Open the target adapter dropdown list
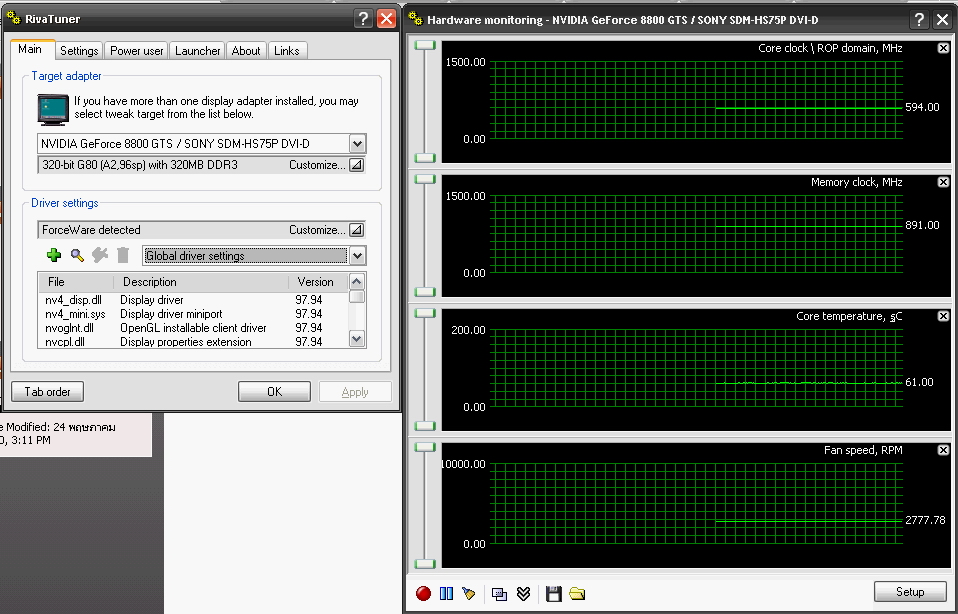The height and width of the screenshot is (614, 958). tap(357, 144)
